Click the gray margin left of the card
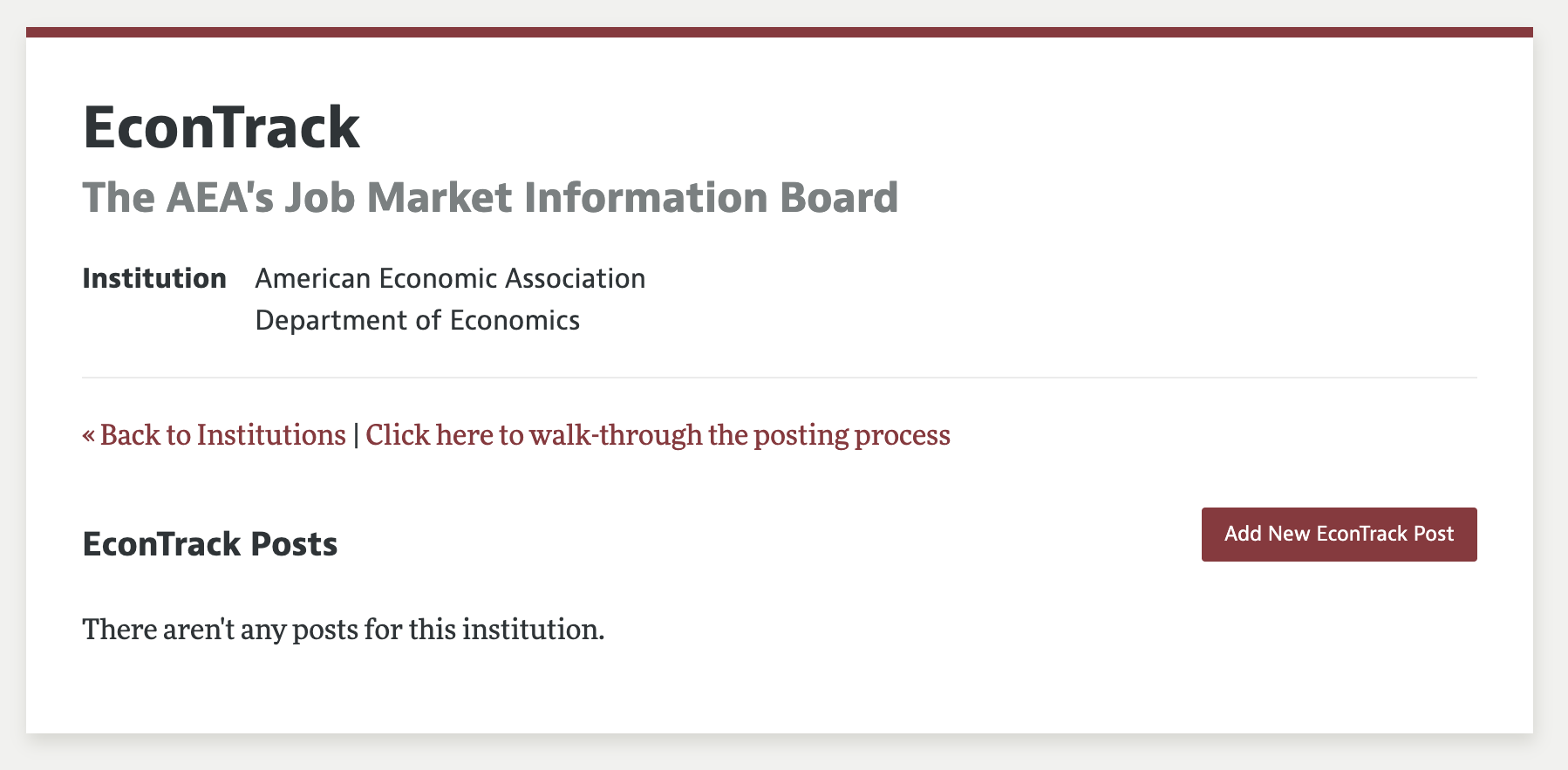Screen dimensions: 1568x770 (12, 384)
